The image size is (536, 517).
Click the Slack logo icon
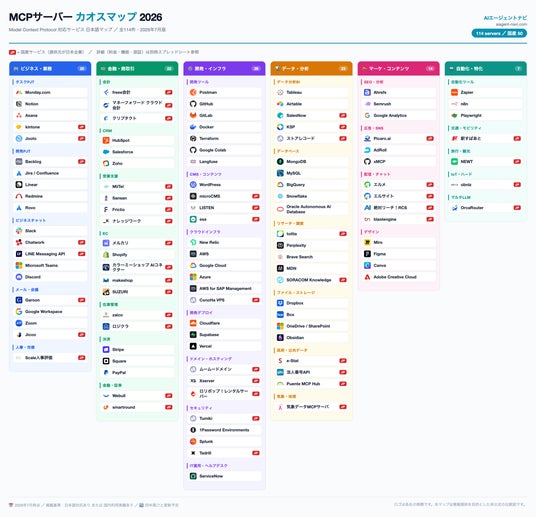coord(19,231)
